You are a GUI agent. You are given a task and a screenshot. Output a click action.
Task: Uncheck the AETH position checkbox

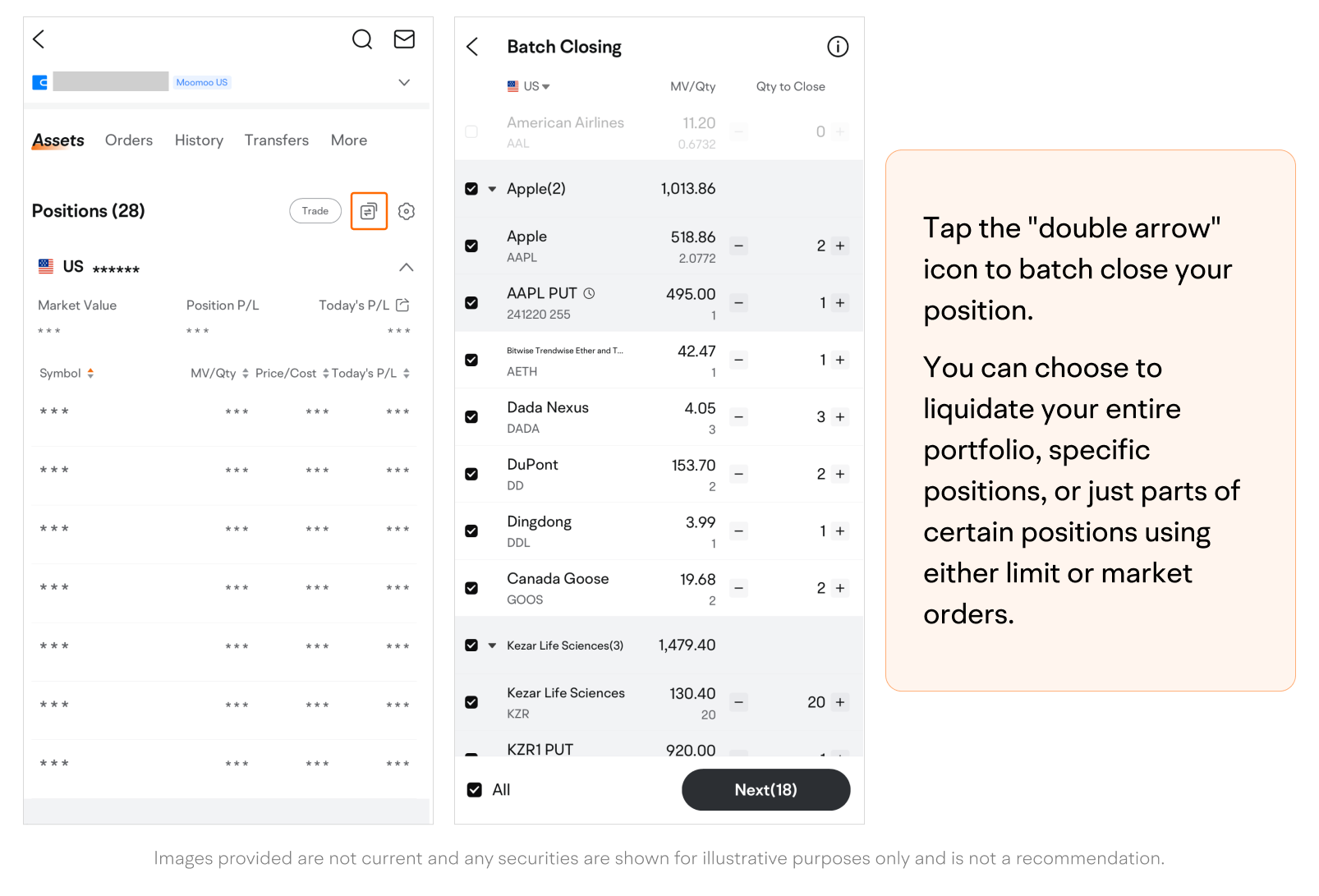(x=471, y=360)
